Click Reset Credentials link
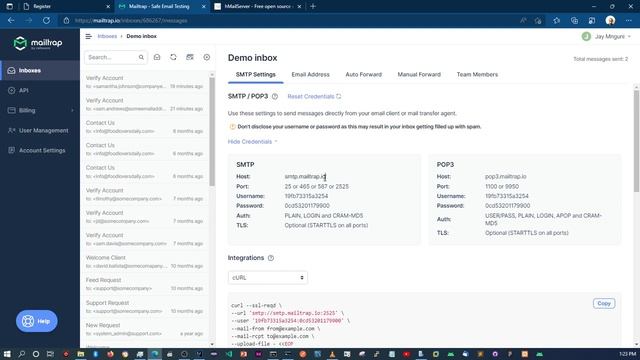This screenshot has width=640, height=360. click(x=314, y=97)
